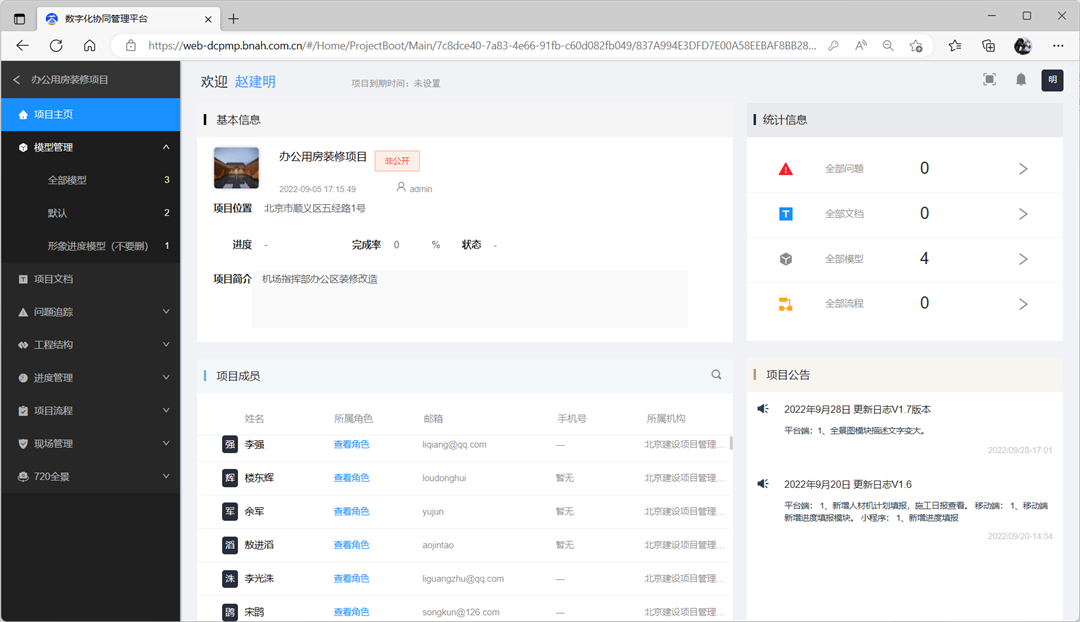Collapse the 模型管理 sidebar section
Viewport: 1080px width, 622px height.
click(x=166, y=147)
